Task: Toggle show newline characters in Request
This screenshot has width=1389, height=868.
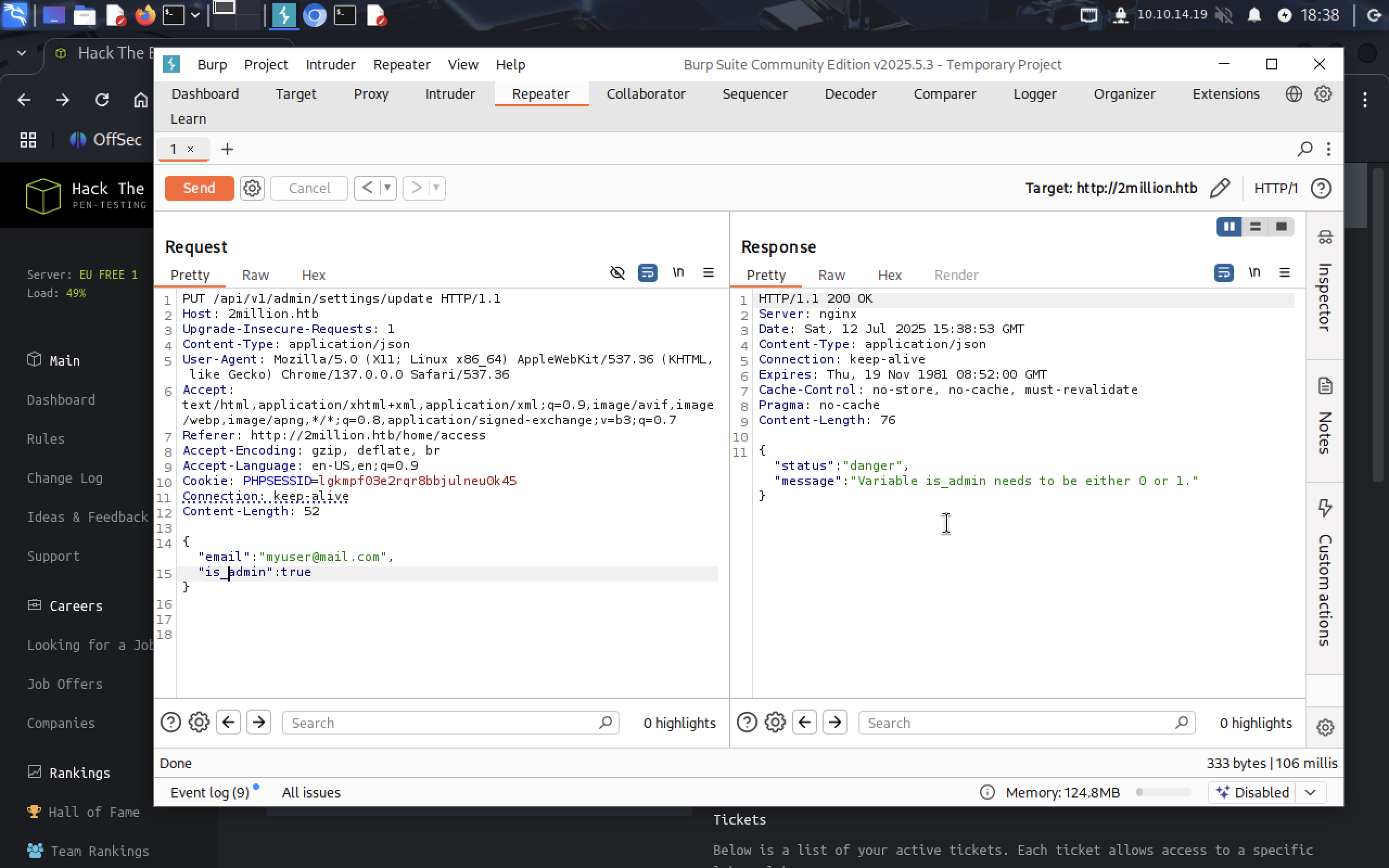Action: (678, 272)
